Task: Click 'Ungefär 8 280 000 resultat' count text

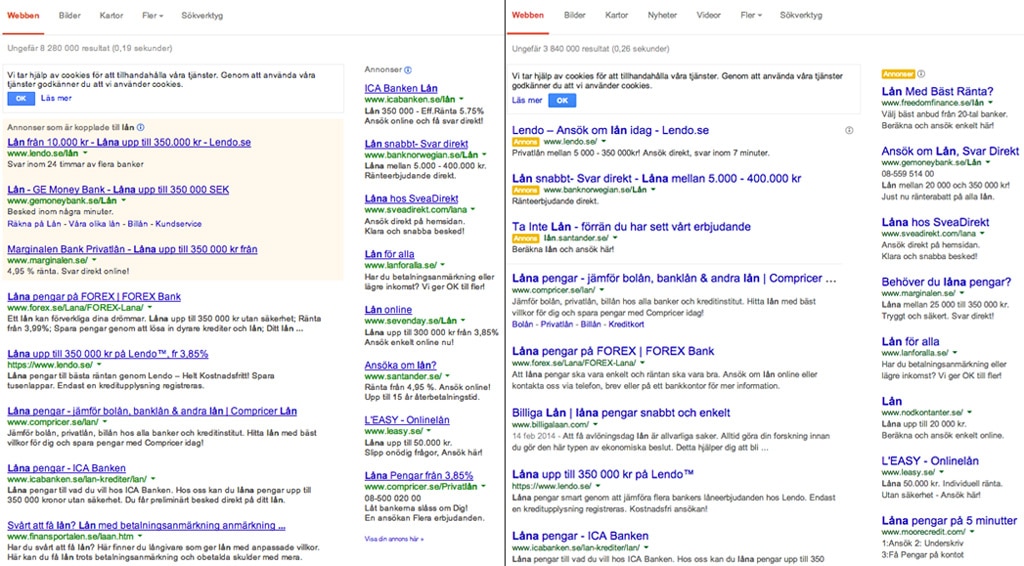Action: click(x=89, y=48)
